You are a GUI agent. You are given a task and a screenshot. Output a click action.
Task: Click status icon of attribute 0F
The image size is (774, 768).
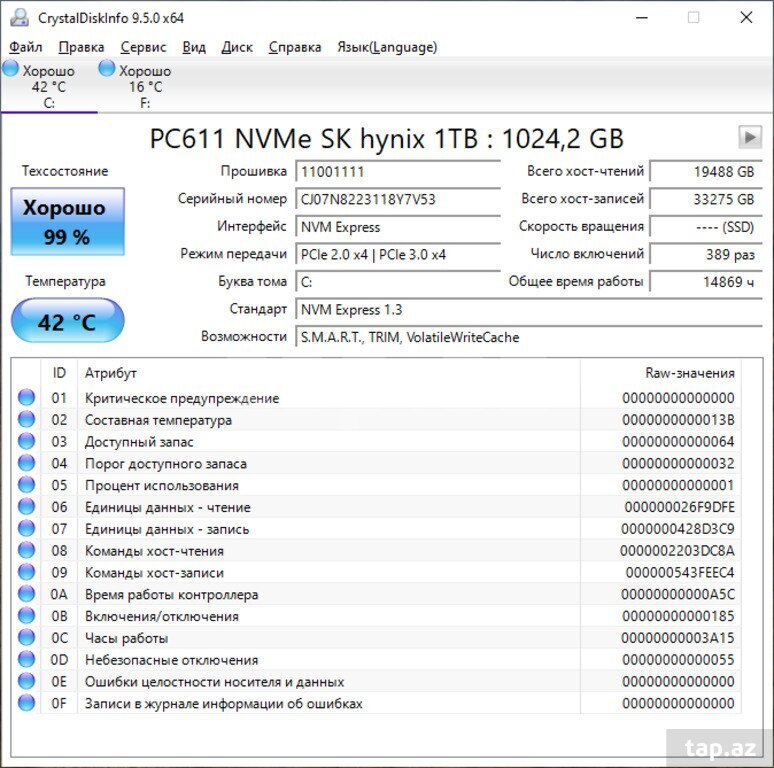coord(27,703)
